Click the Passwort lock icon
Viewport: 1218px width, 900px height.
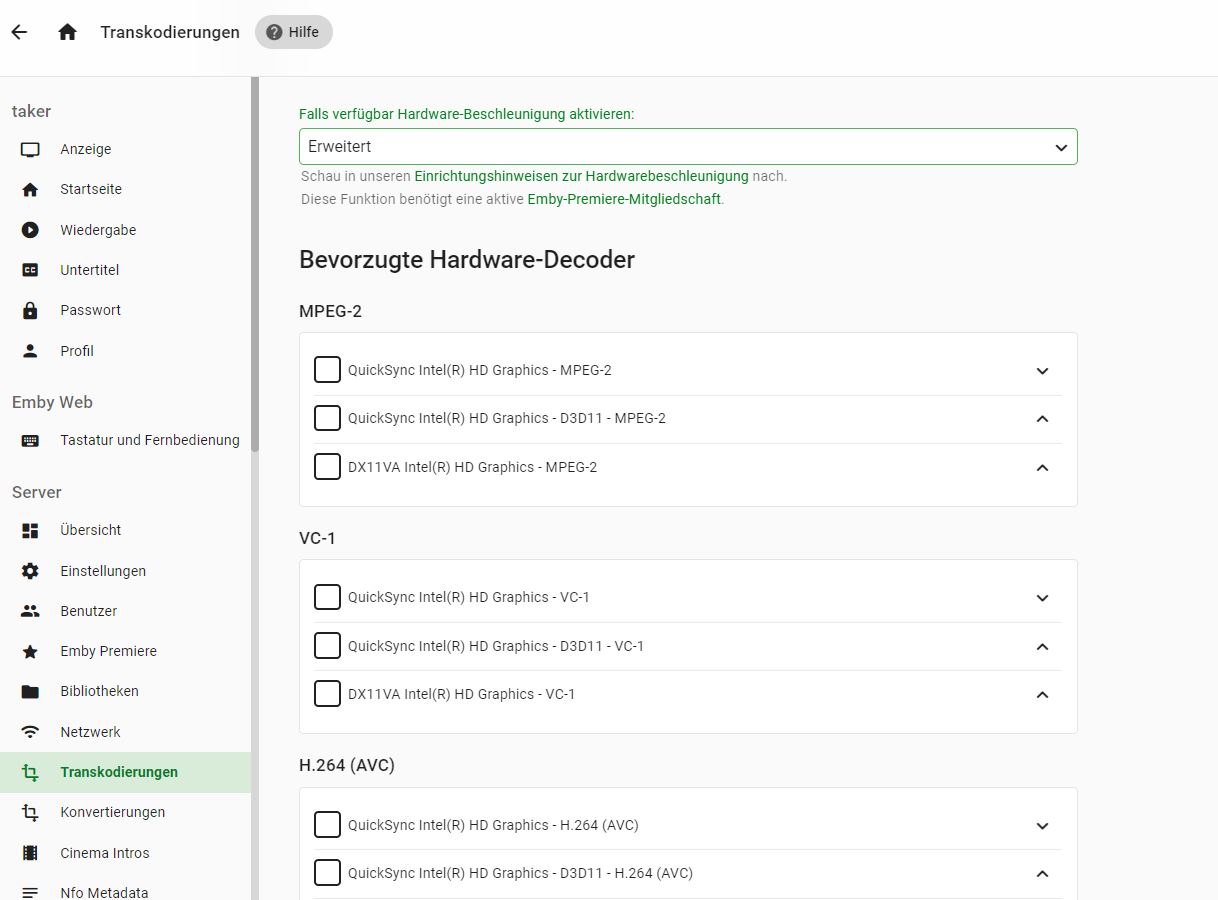point(30,310)
